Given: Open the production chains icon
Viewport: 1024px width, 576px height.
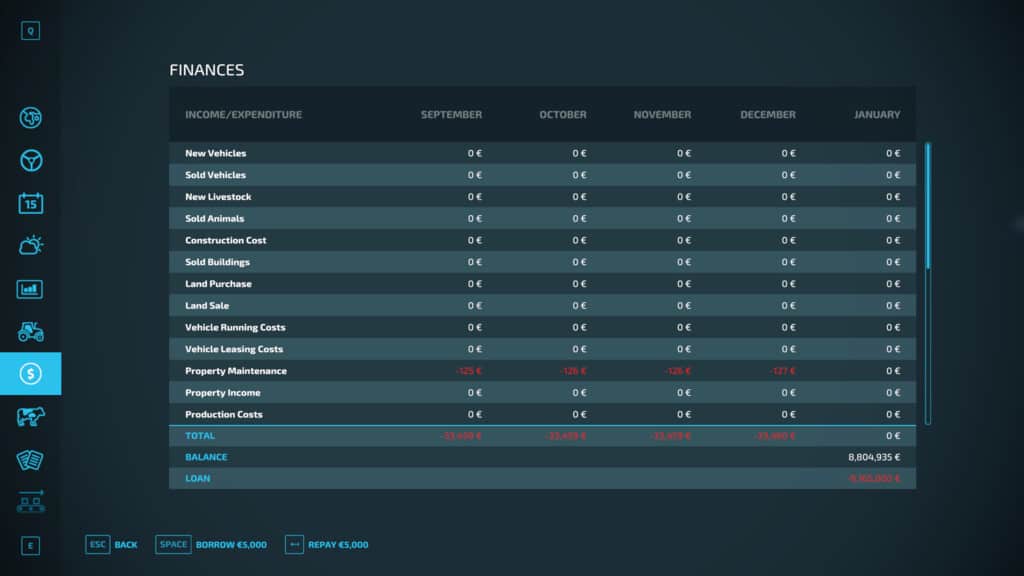Looking at the screenshot, I should click(31, 501).
